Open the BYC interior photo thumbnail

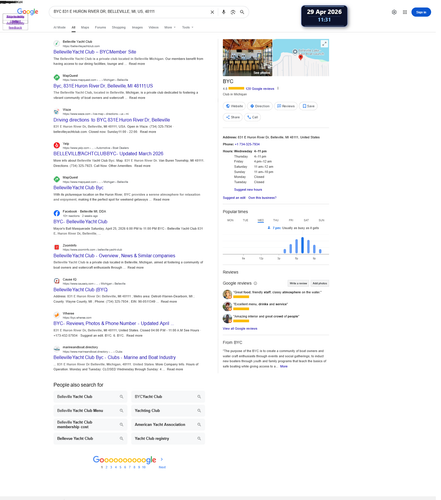coord(247,57)
